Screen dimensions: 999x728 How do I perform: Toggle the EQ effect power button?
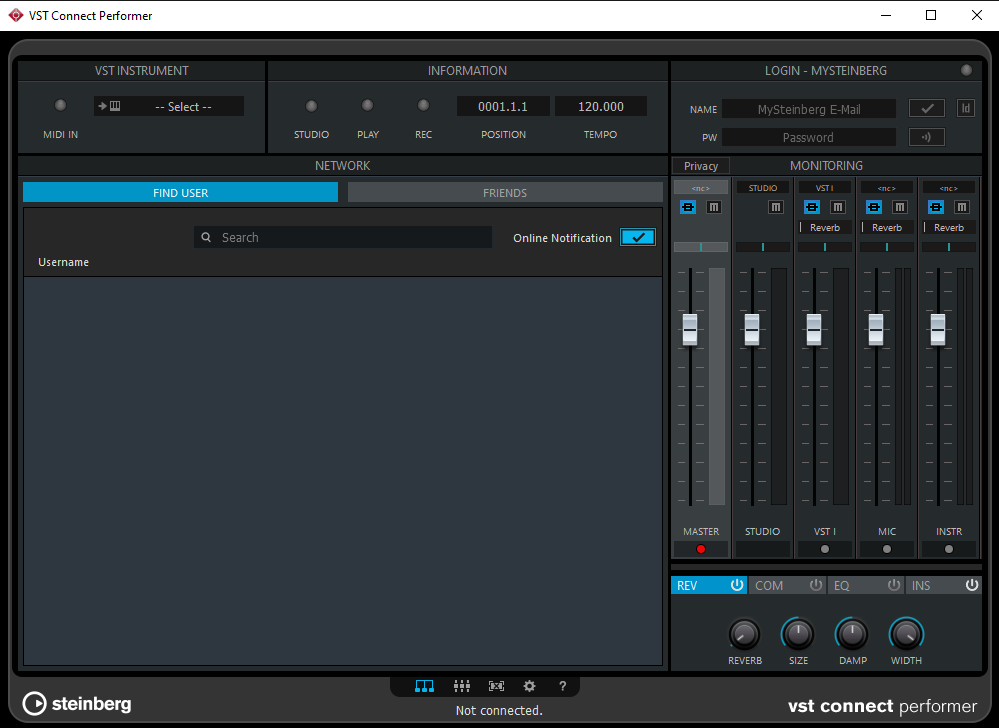click(894, 585)
